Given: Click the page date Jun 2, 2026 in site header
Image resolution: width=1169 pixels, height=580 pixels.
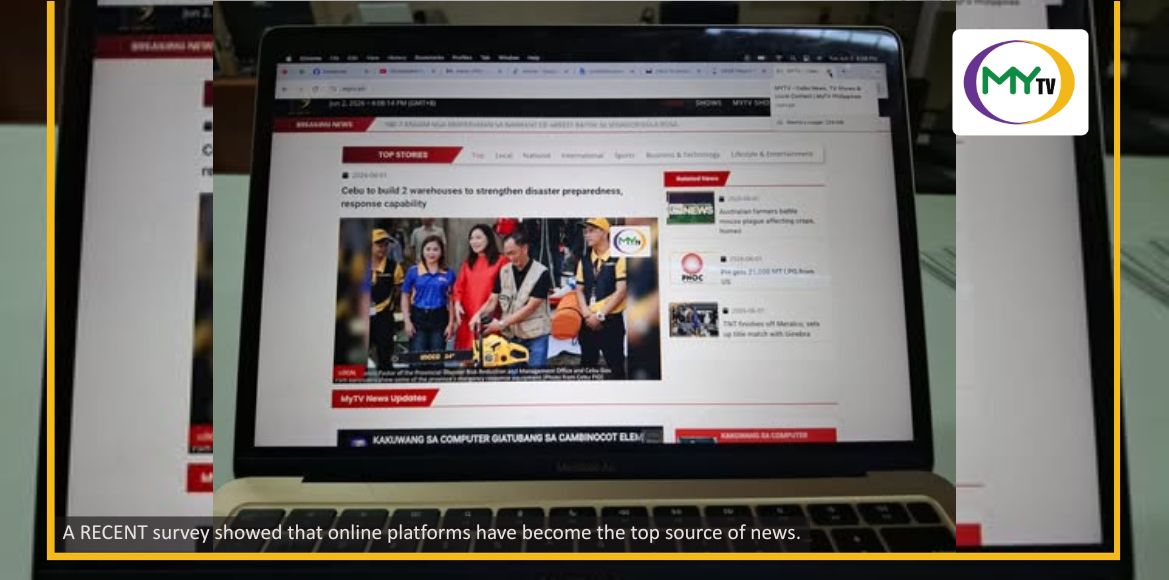Looking at the screenshot, I should [x=382, y=103].
